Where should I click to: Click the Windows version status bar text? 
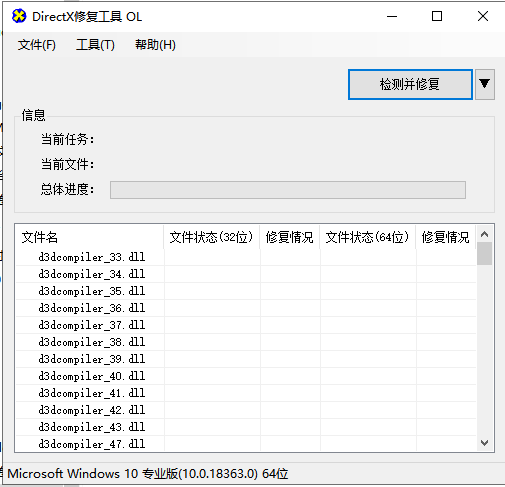point(148,474)
